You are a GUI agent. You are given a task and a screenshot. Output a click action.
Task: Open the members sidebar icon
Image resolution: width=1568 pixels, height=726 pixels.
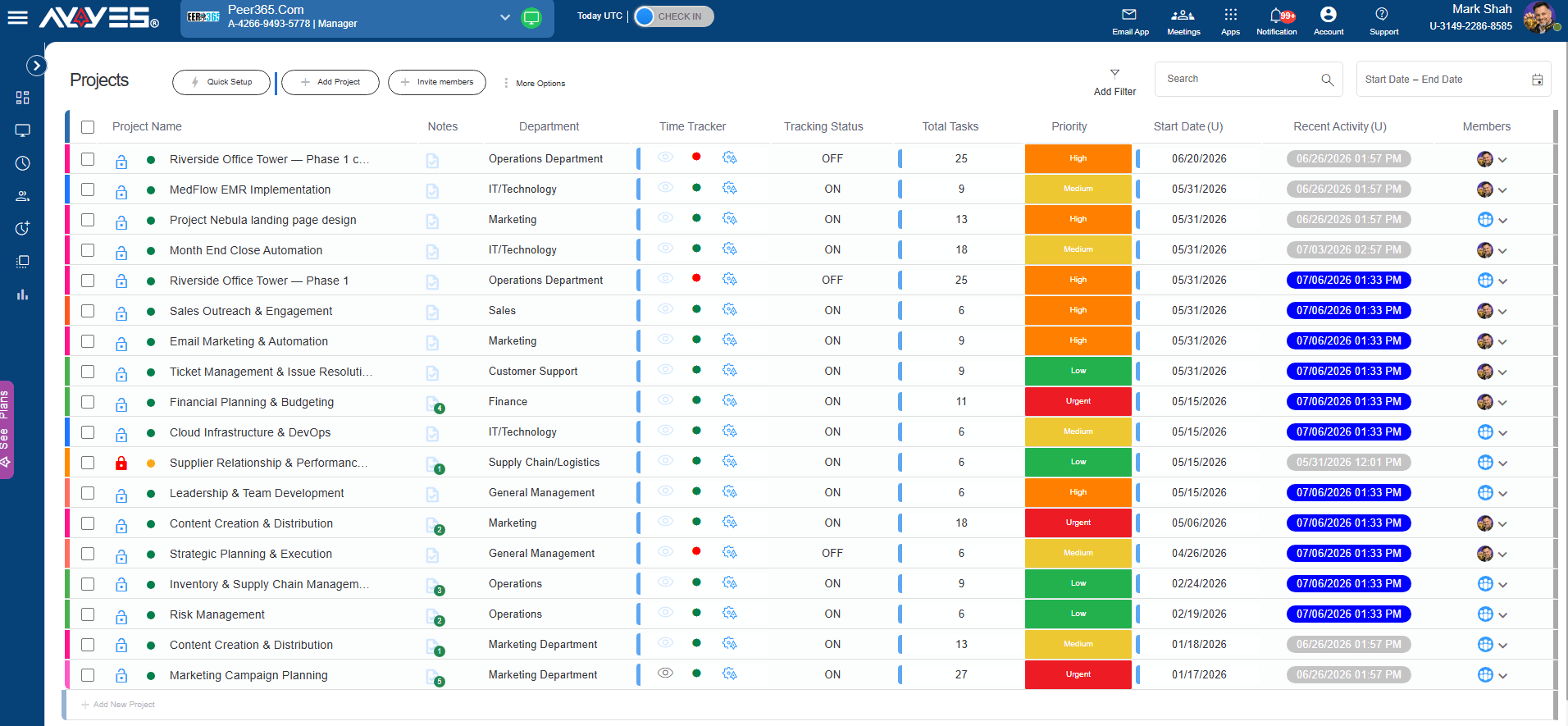pyautogui.click(x=22, y=196)
